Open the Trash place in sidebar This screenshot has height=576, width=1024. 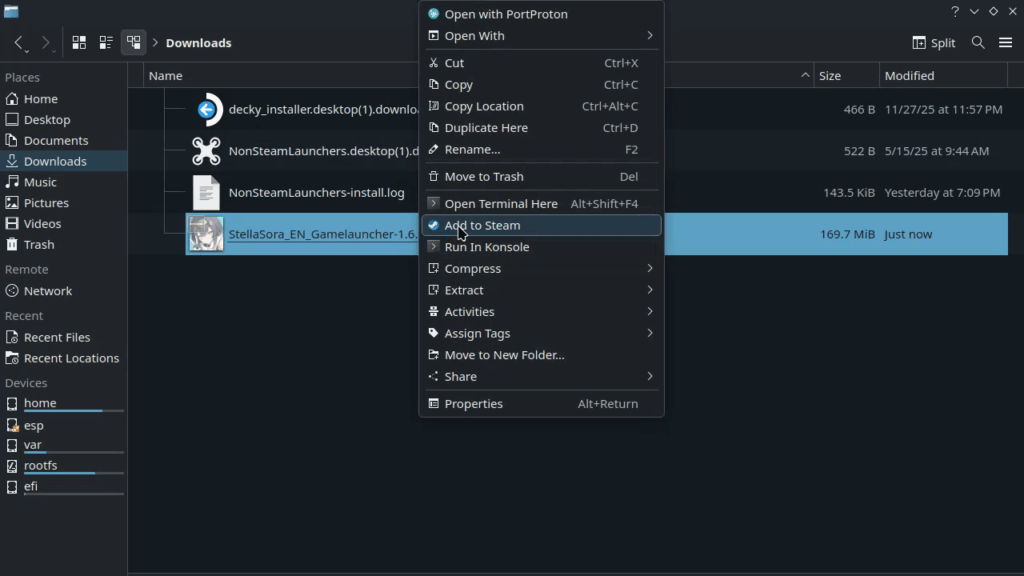pos(39,244)
